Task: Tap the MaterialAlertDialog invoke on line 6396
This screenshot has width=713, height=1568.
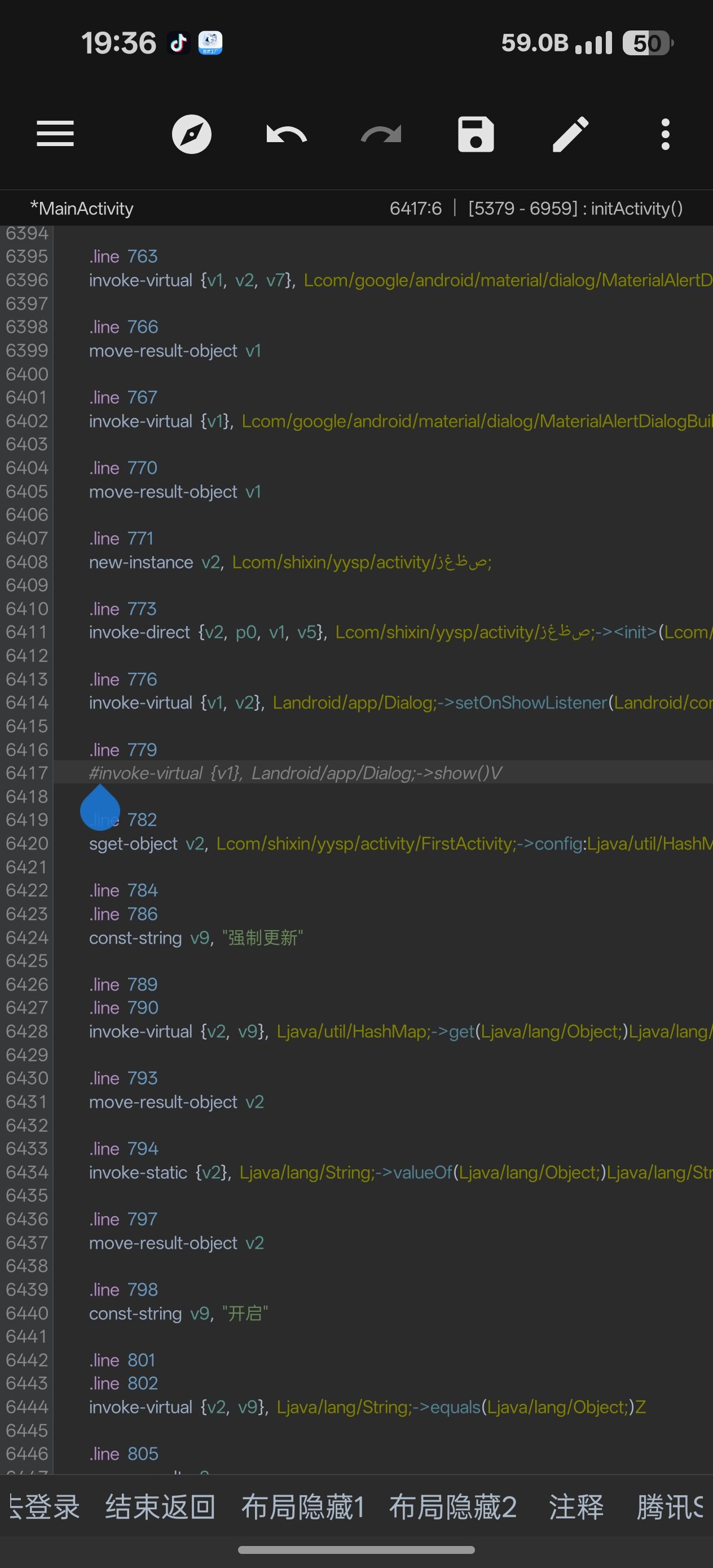Action: coord(400,280)
